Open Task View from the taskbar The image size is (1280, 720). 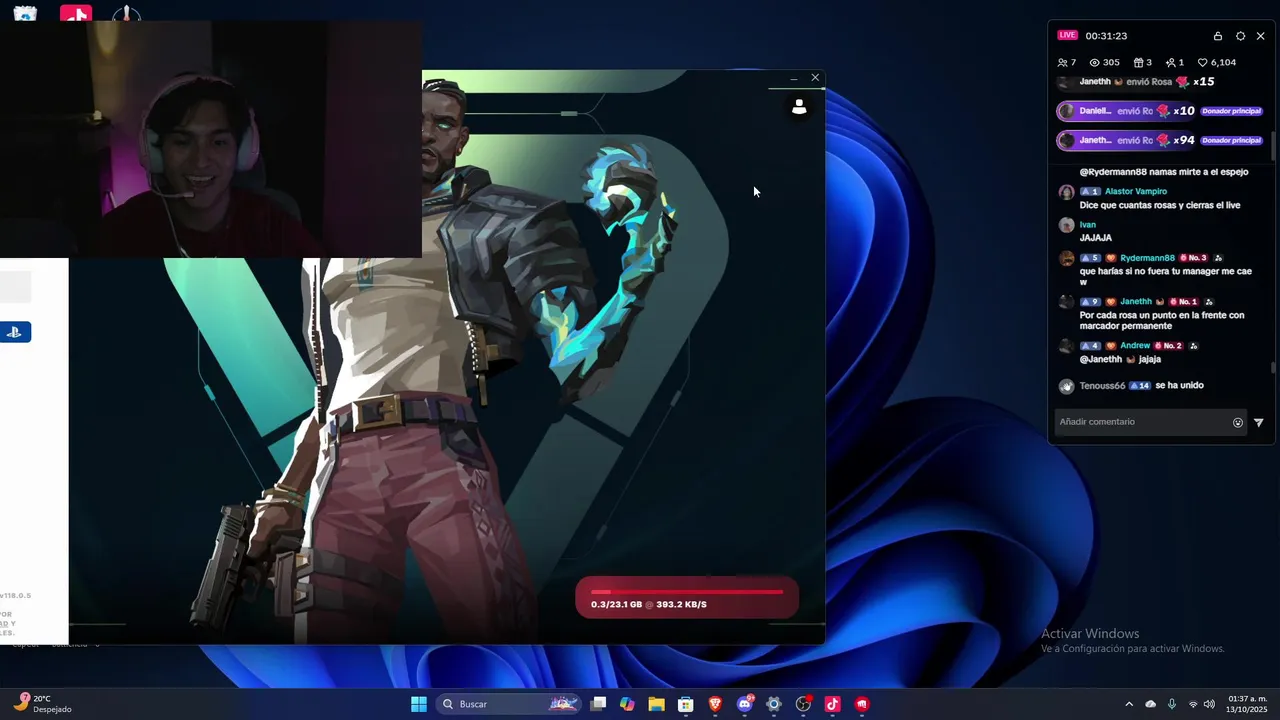[x=598, y=704]
